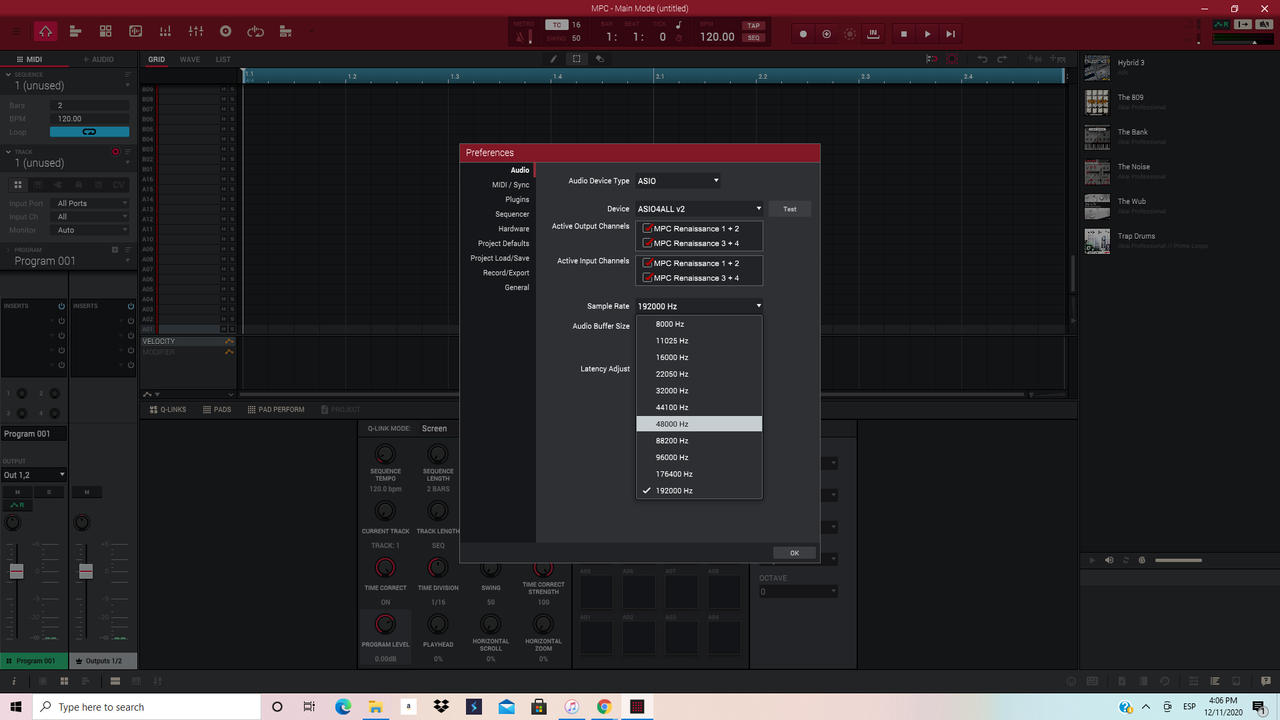Viewport: 1280px width, 720px height.
Task: Open Dropbox from the taskbar
Action: (441, 706)
